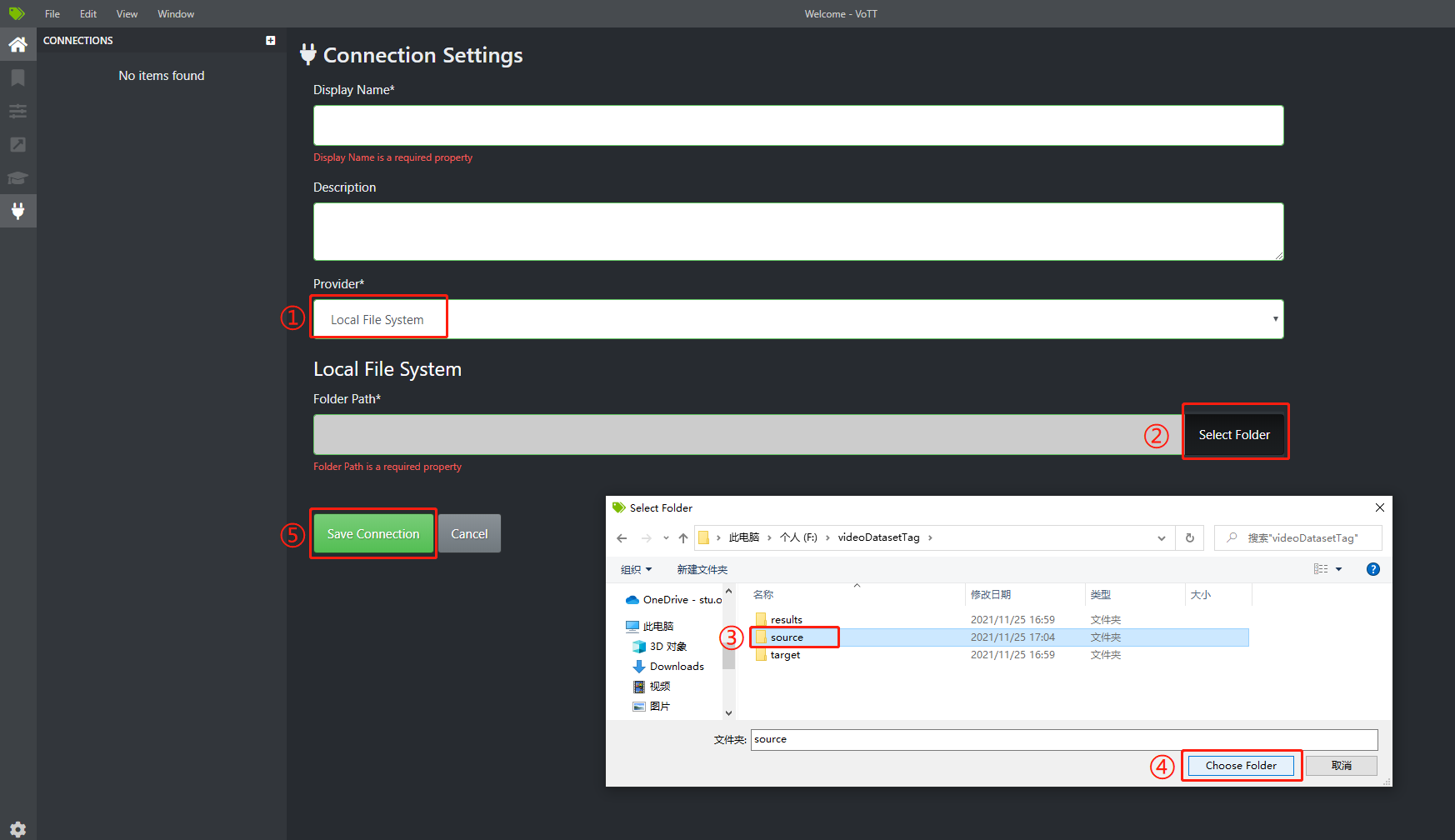Focus the Description text area

(798, 232)
